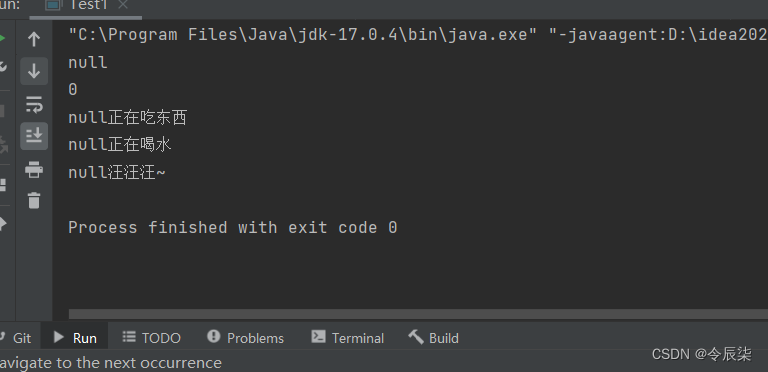768x372 pixels.
Task: Toggle Scroll to End of console
Action: pos(34,136)
